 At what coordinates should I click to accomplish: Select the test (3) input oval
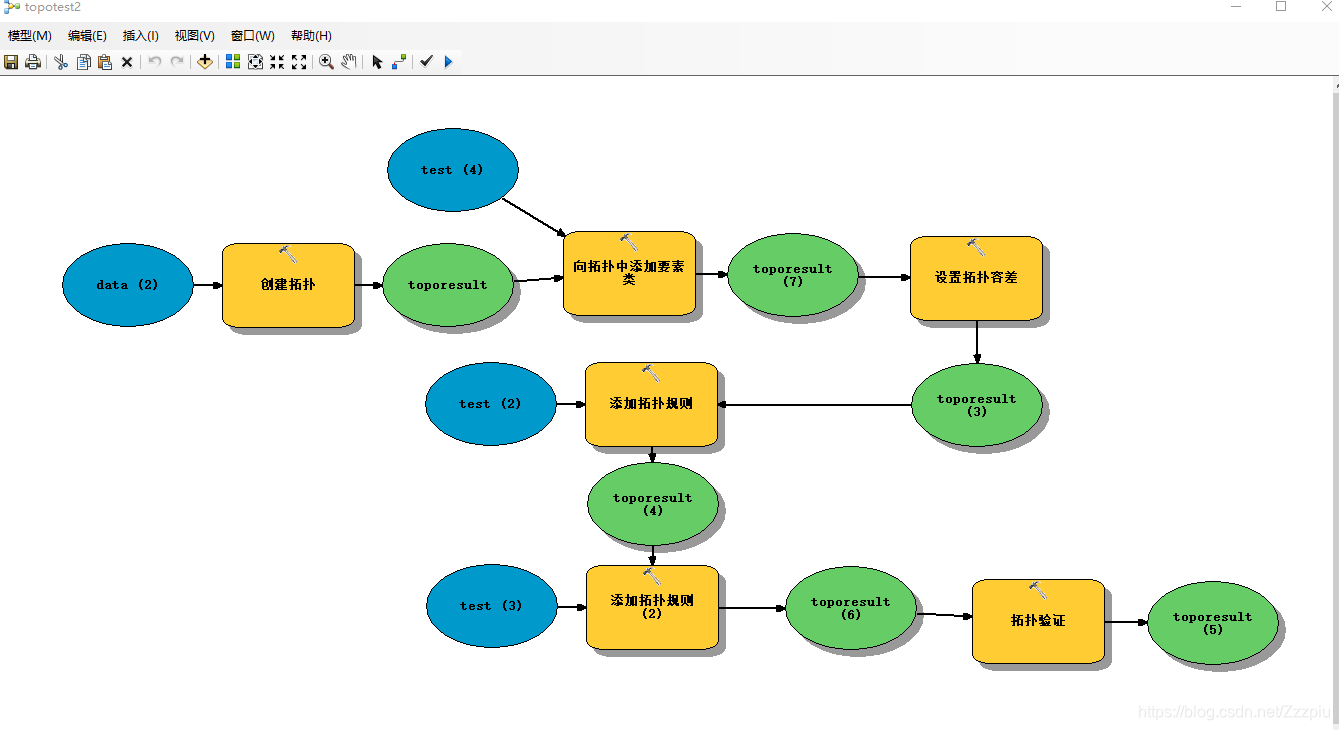[491, 606]
